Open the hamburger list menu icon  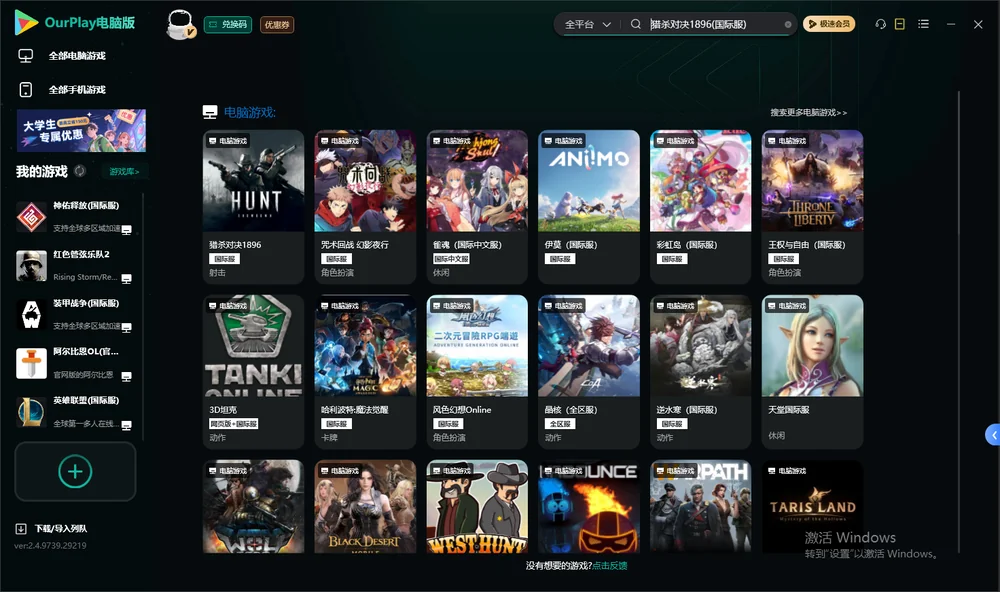[x=923, y=24]
